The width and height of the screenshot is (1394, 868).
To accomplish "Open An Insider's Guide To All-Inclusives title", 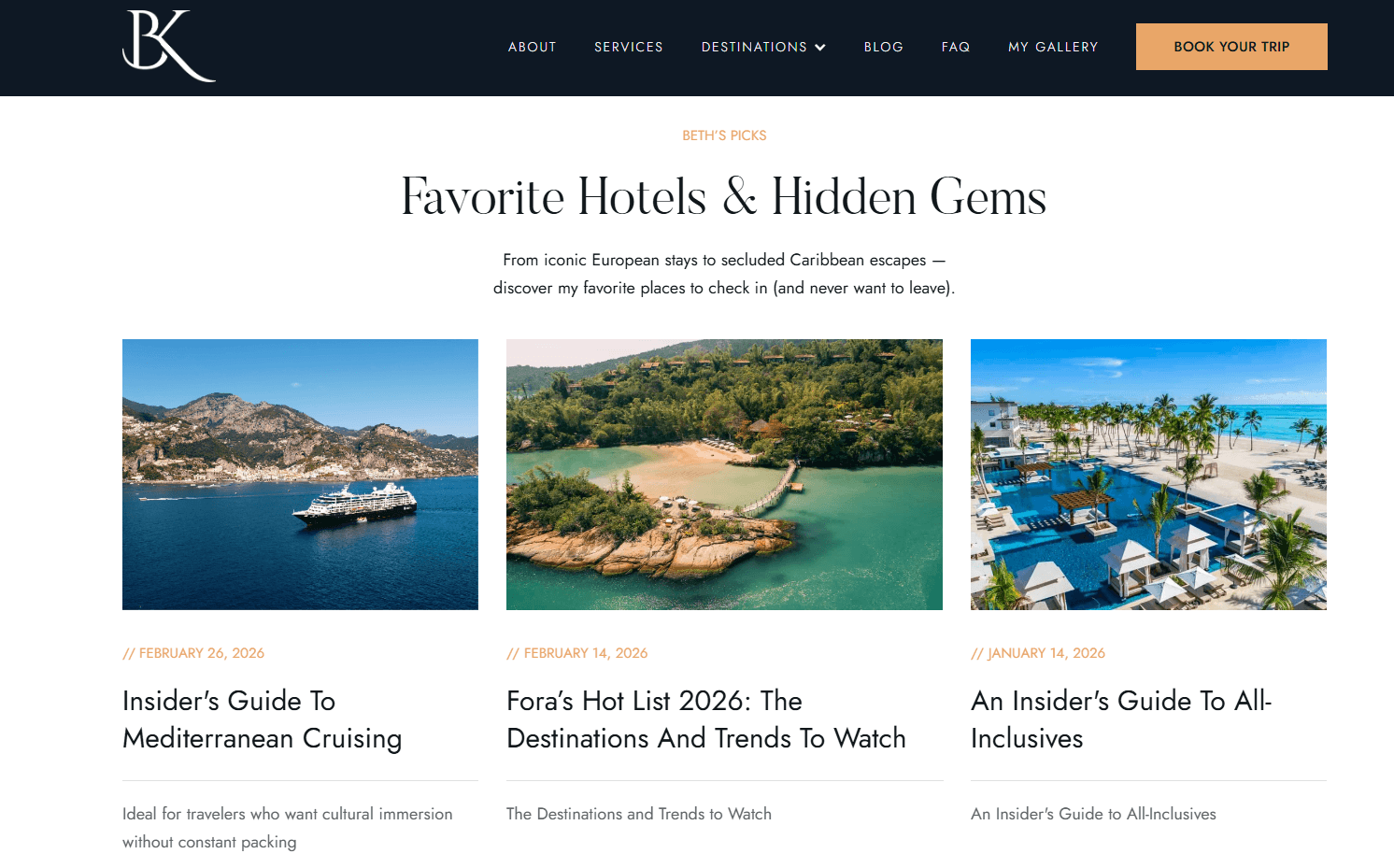I will pyautogui.click(x=1121, y=719).
